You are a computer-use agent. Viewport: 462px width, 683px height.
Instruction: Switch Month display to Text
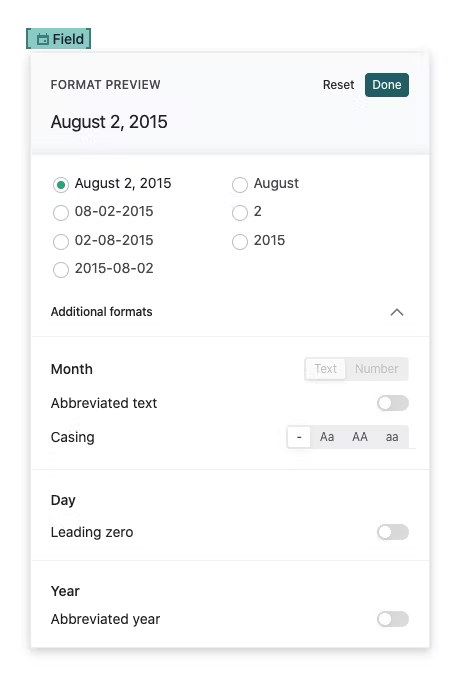tap(325, 369)
